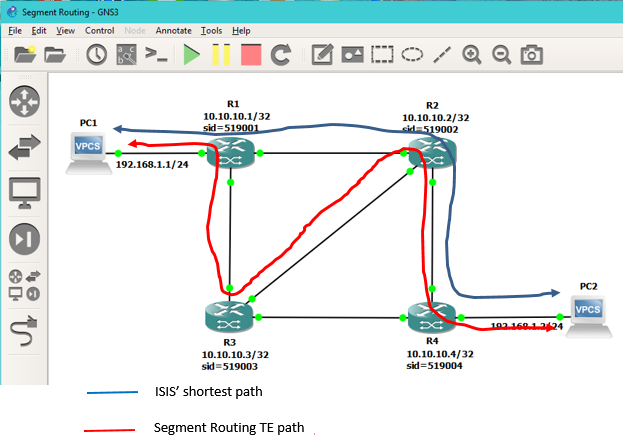Stop all nodes with the red square button
The height and width of the screenshot is (443, 624).
tap(250, 54)
